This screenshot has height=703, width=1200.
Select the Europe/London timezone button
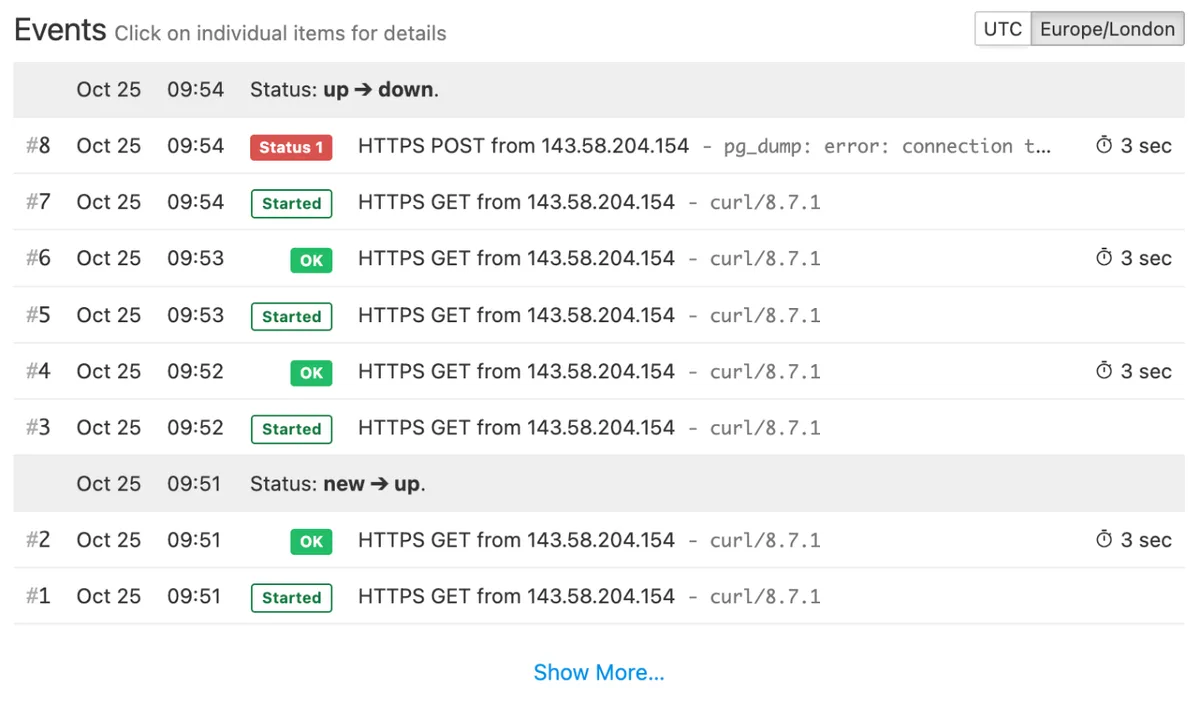(x=1107, y=29)
